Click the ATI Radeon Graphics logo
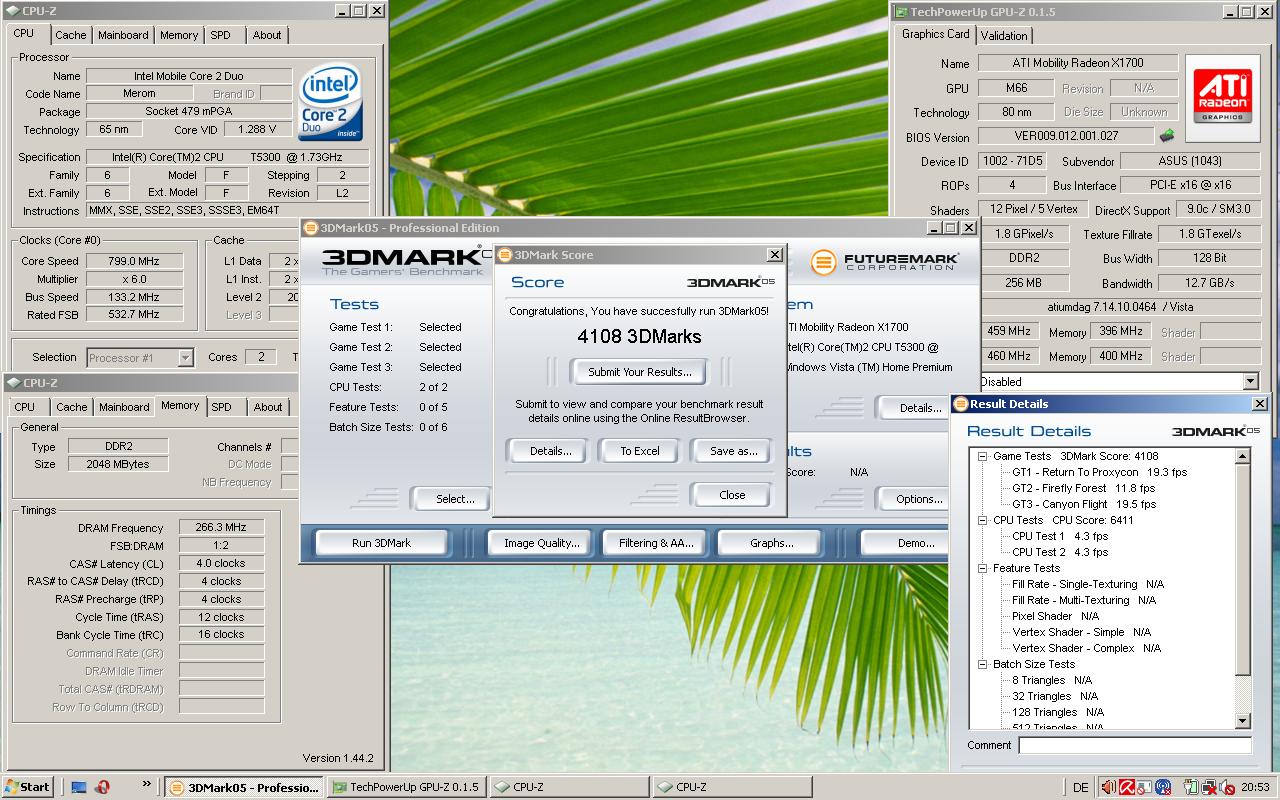This screenshot has height=800, width=1280. coord(1222,97)
